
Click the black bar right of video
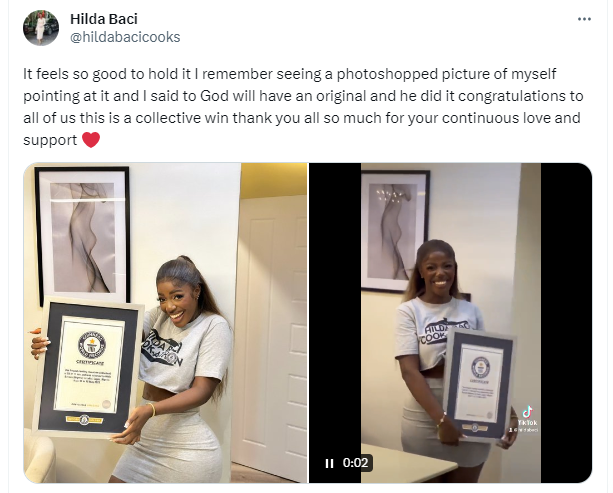(566, 323)
